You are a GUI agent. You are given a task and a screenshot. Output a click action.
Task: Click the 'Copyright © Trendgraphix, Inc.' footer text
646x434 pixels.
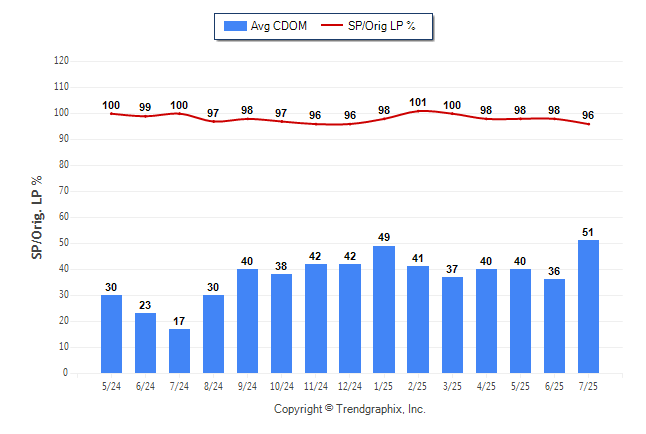[350, 409]
